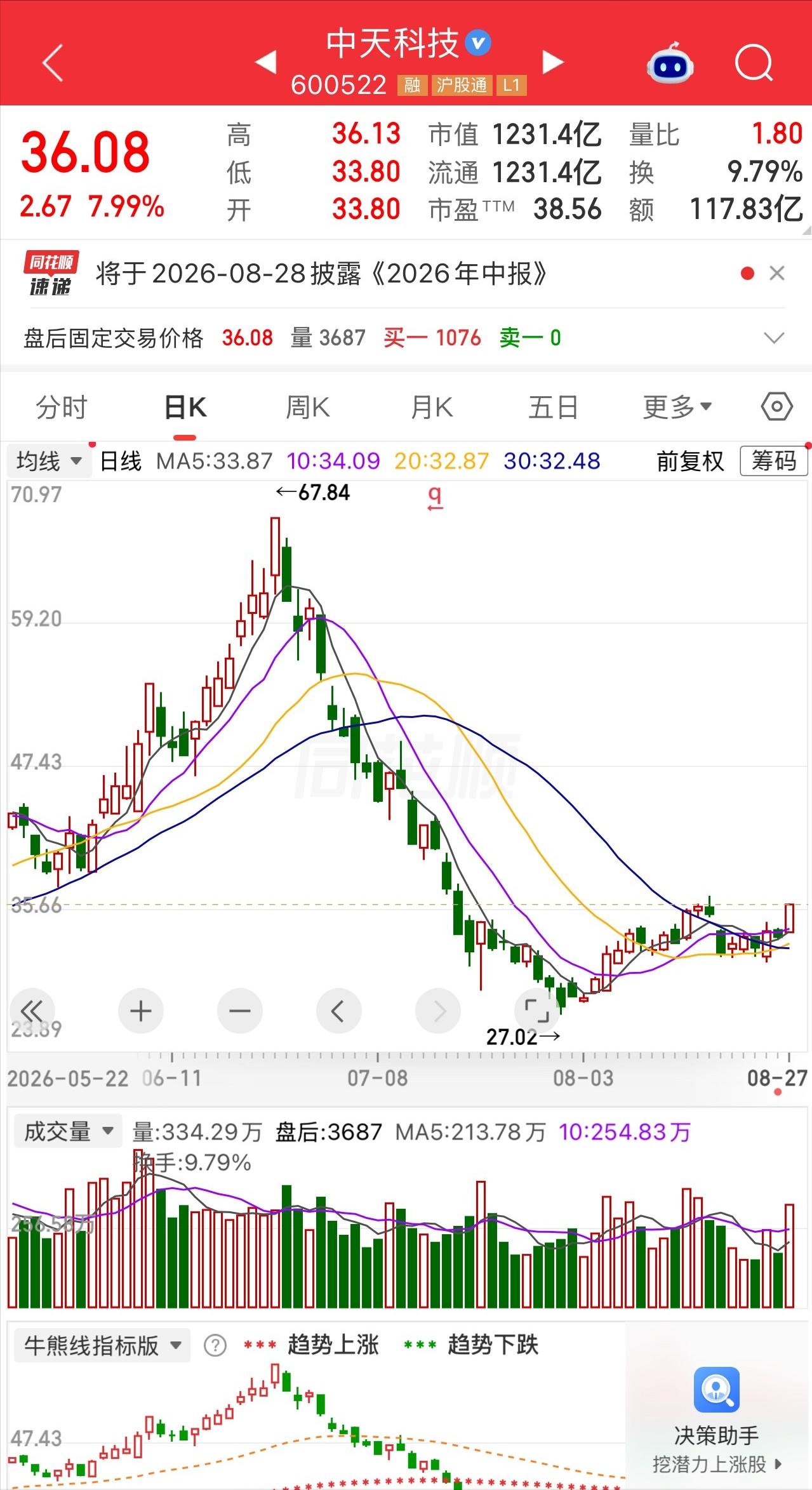Switch to 周K tab
The width and height of the screenshot is (812, 1490).
[x=308, y=407]
